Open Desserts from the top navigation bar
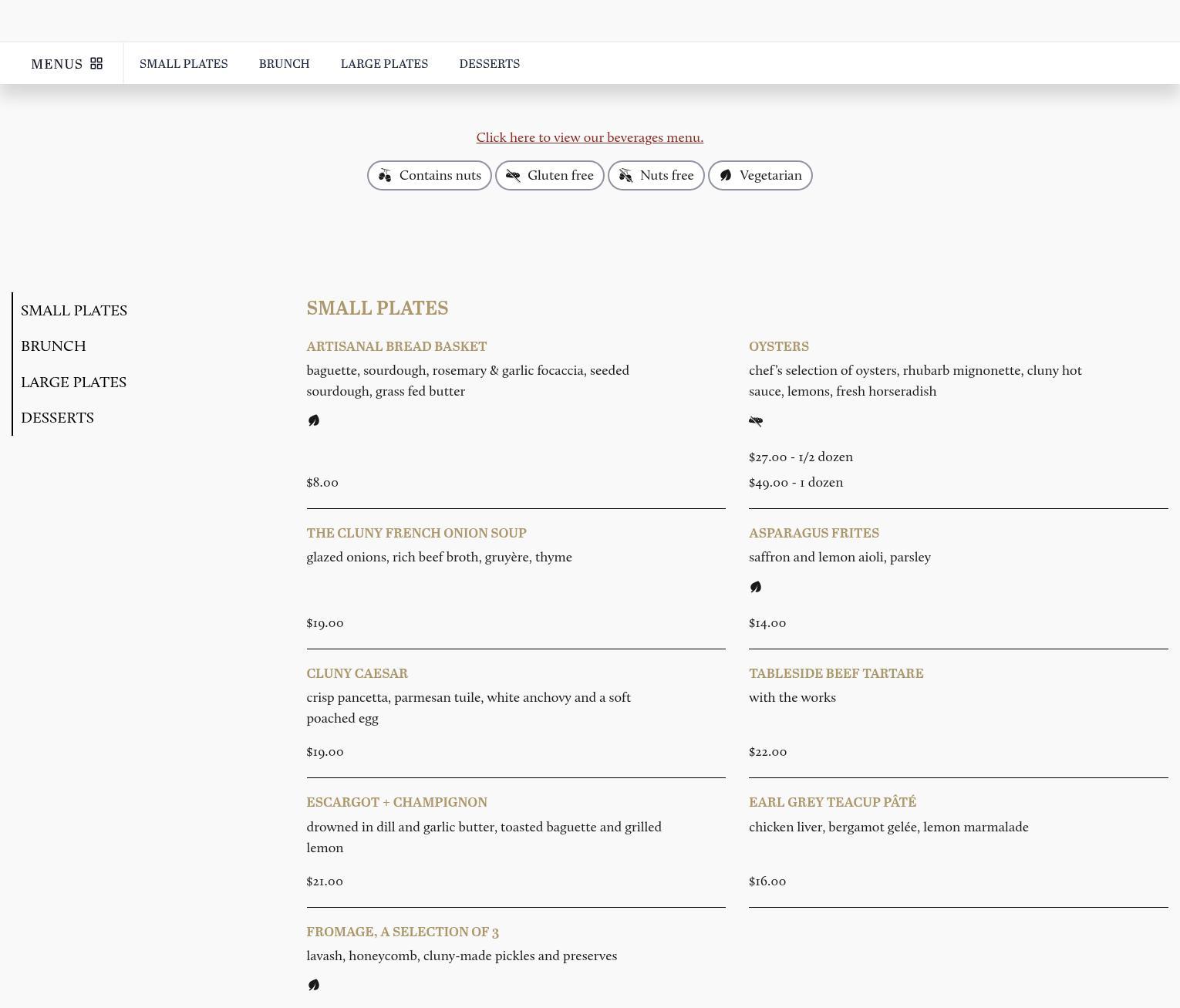1180x1008 pixels. point(489,64)
